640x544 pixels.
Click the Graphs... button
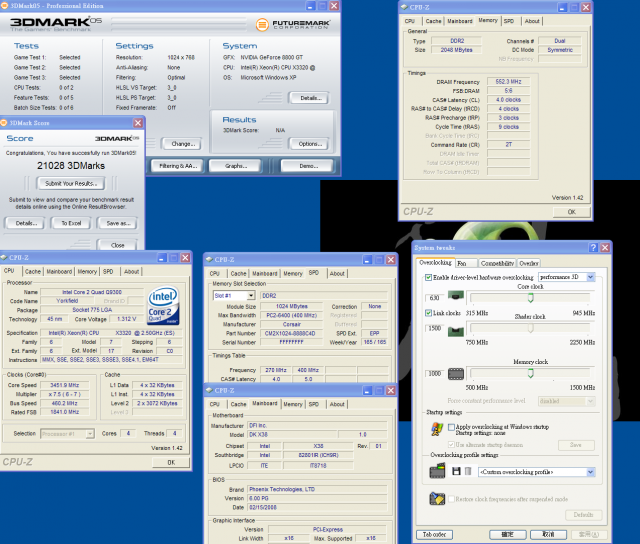tap(236, 166)
